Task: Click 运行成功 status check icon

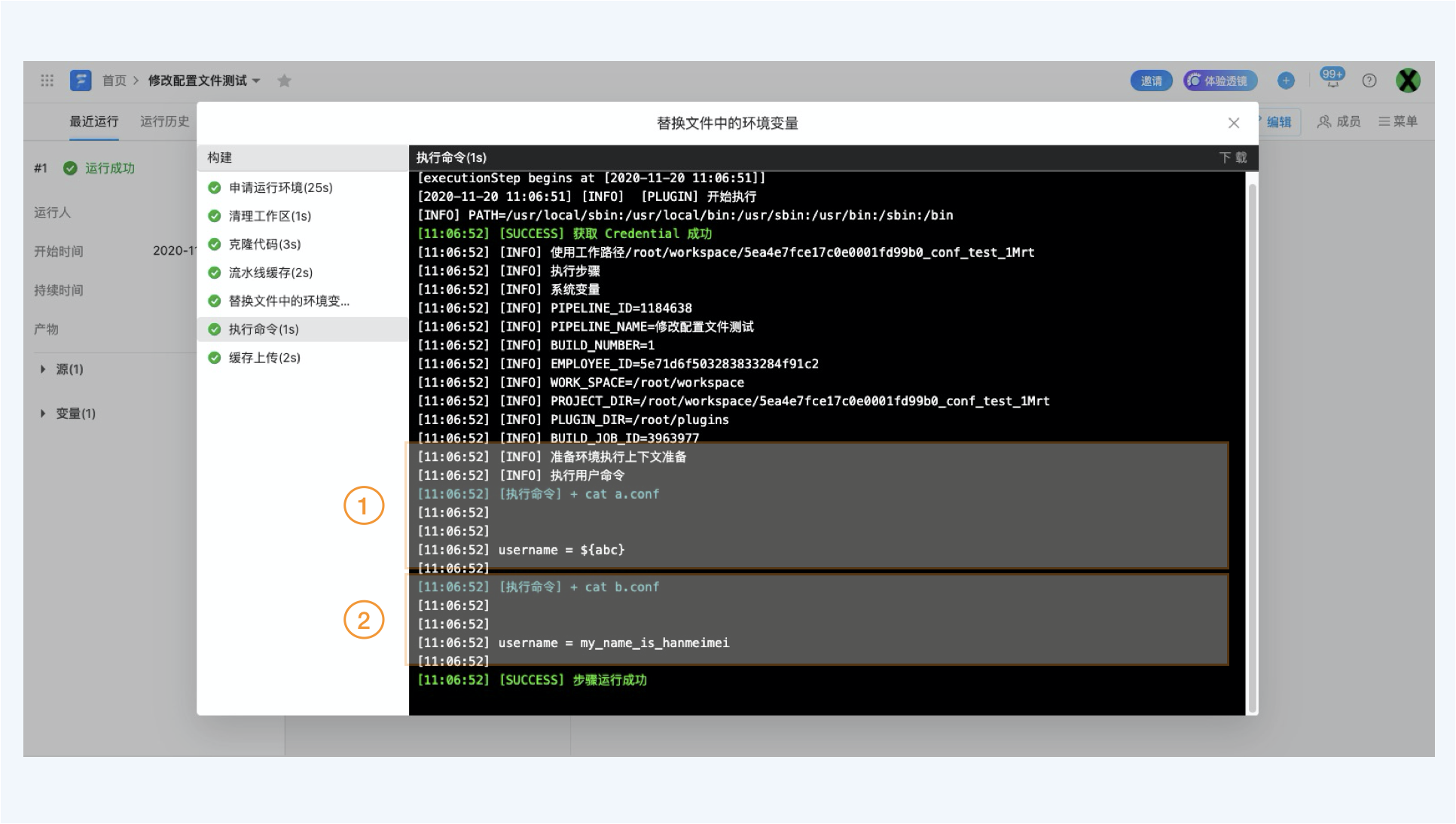Action: [x=70, y=168]
